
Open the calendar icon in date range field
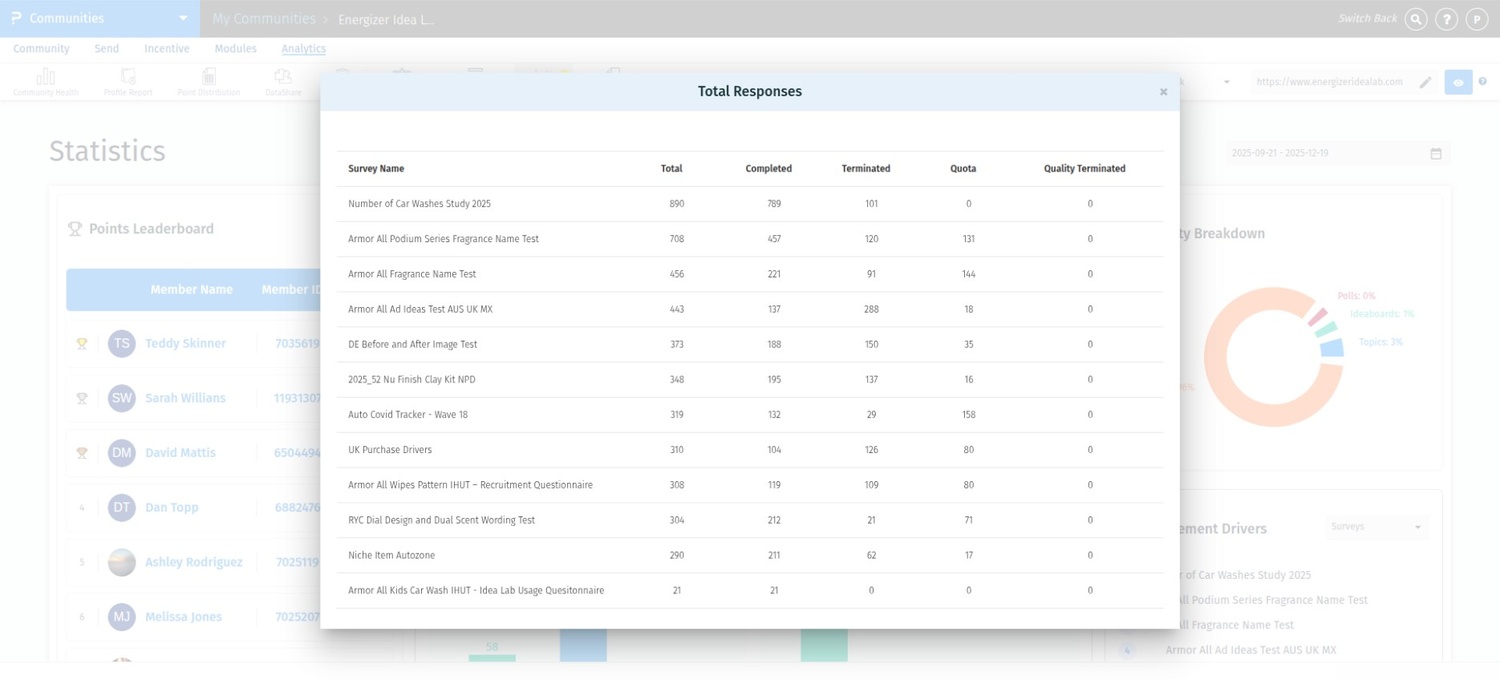1436,153
